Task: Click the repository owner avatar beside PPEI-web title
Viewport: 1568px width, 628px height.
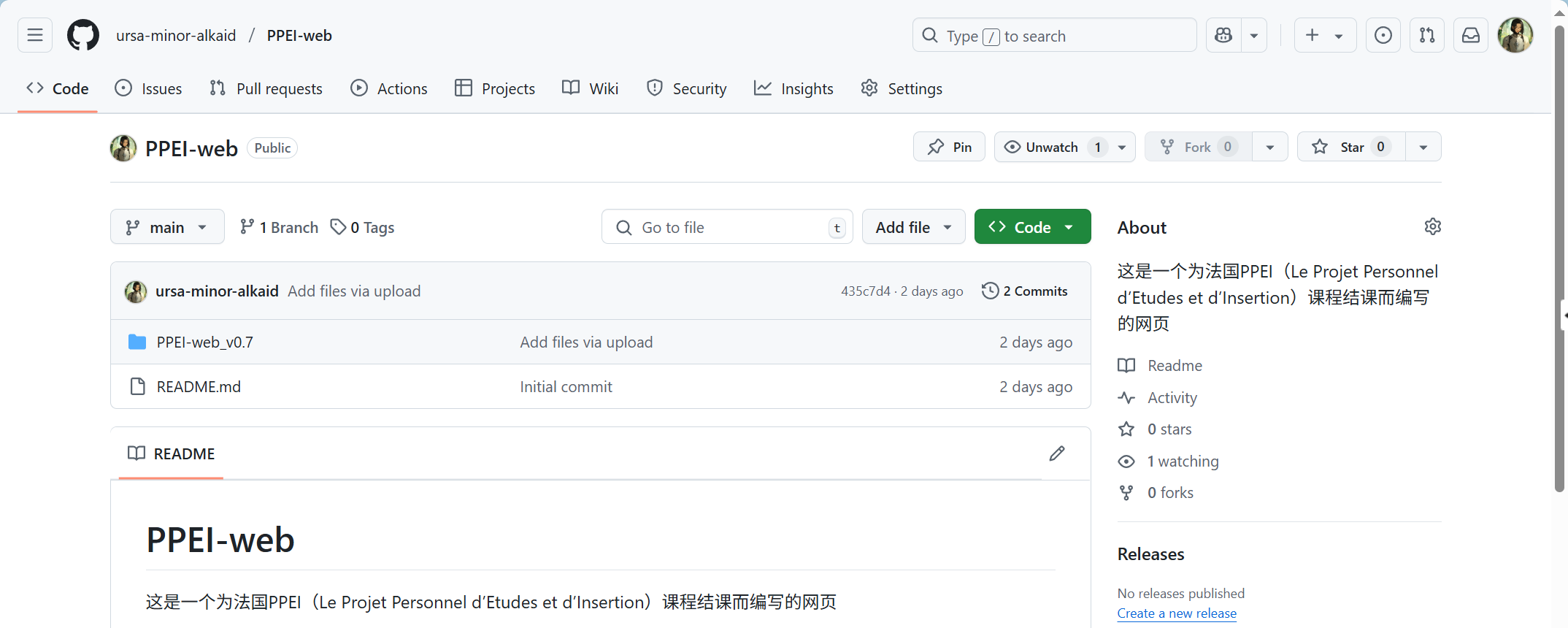Action: point(123,148)
